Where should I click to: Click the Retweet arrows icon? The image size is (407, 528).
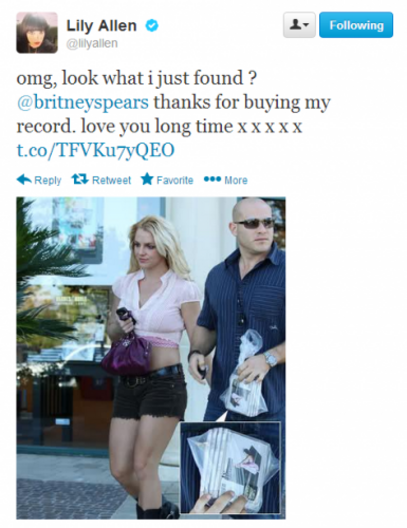[80, 179]
